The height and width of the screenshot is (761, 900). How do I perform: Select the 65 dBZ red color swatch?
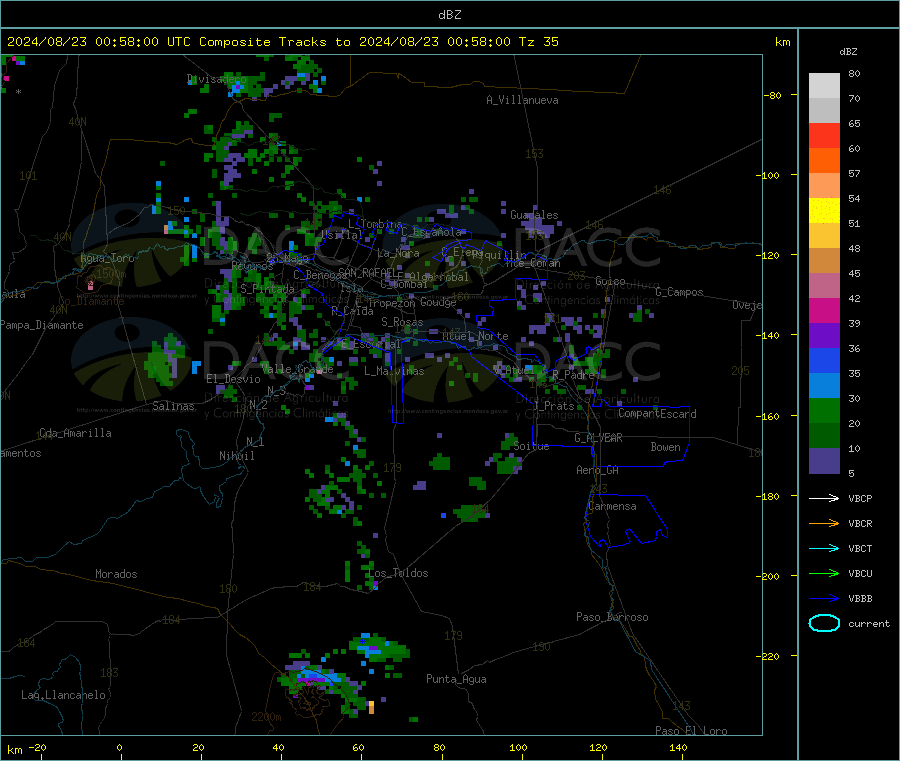[x=824, y=135]
